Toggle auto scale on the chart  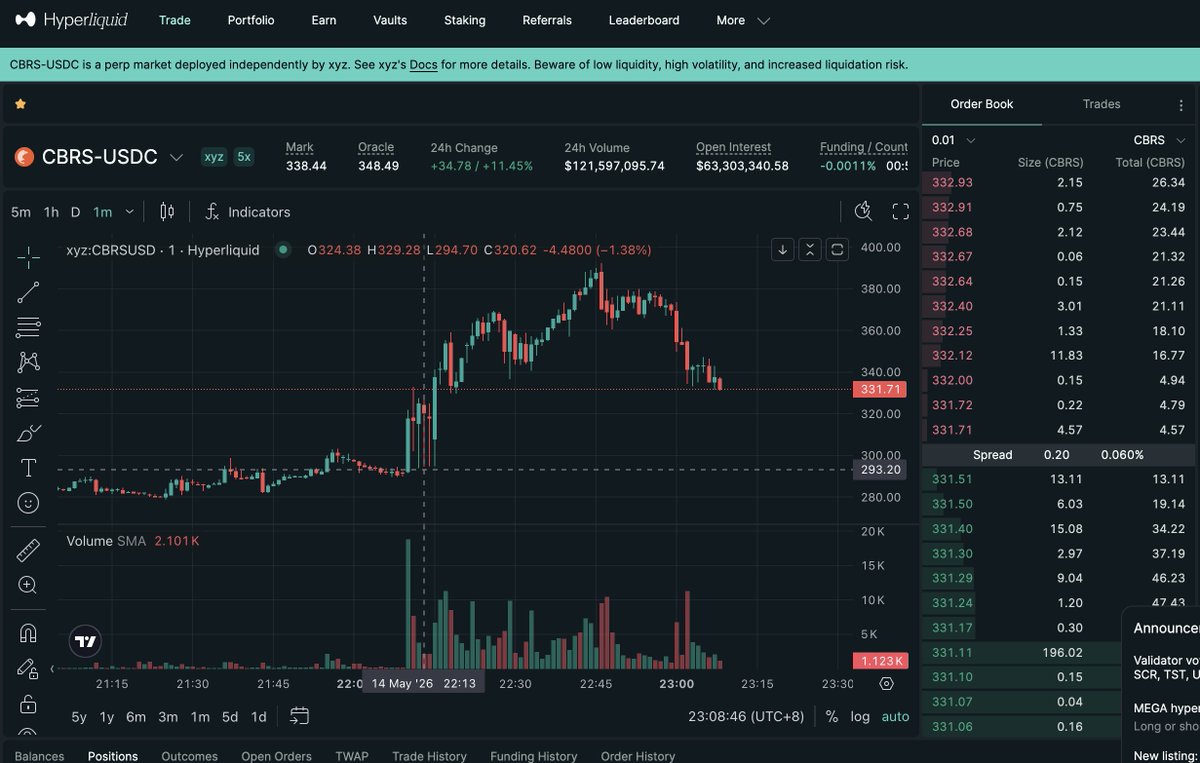pyautogui.click(x=896, y=717)
